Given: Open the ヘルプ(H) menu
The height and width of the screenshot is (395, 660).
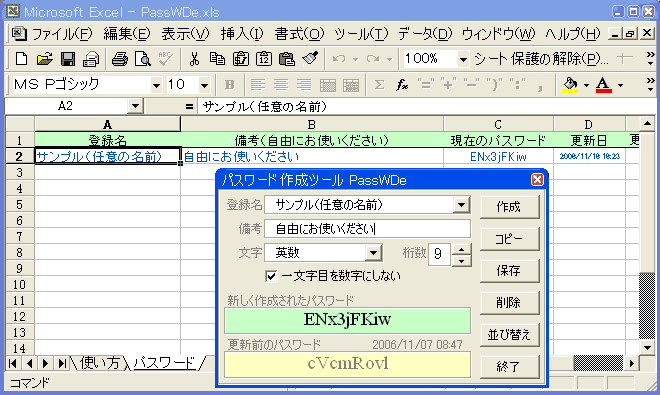Looking at the screenshot, I should point(572,34).
